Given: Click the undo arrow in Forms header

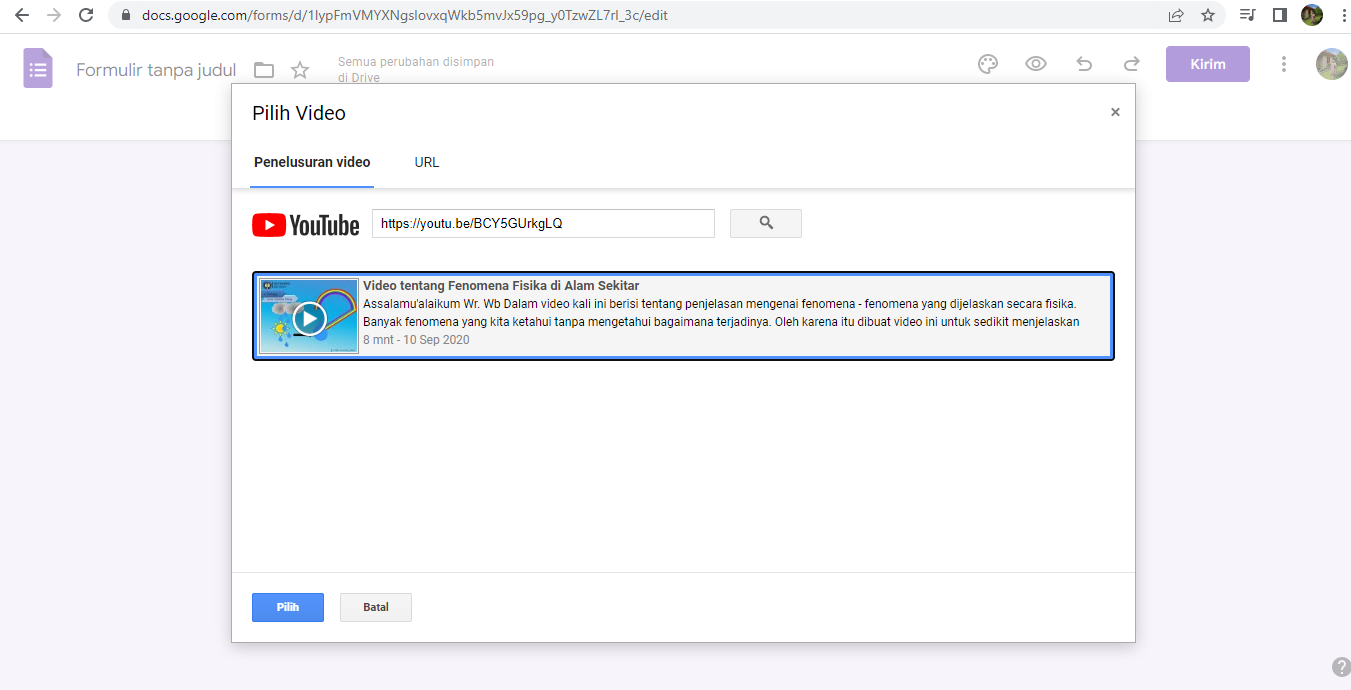Looking at the screenshot, I should coord(1084,64).
